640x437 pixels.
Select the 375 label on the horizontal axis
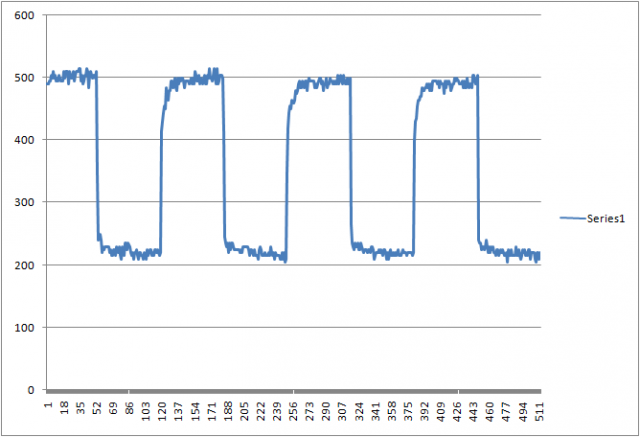407,411
